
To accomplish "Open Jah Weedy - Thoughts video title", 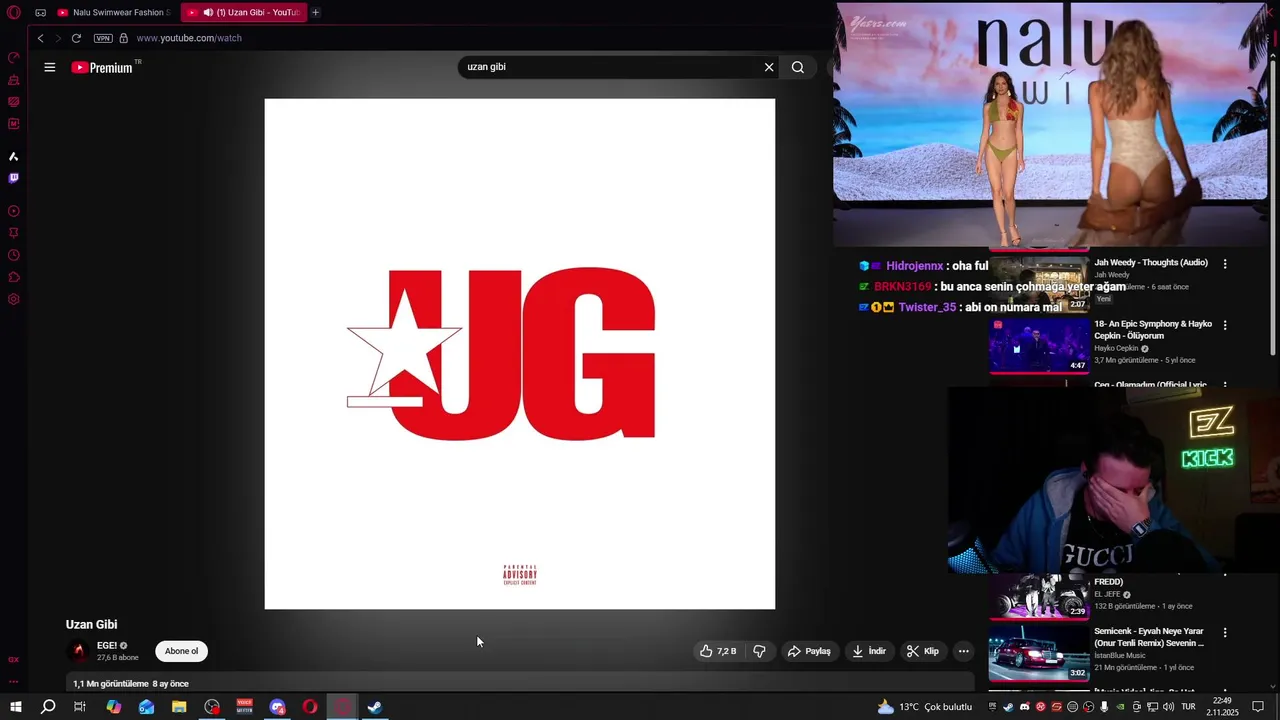I will pos(1151,263).
